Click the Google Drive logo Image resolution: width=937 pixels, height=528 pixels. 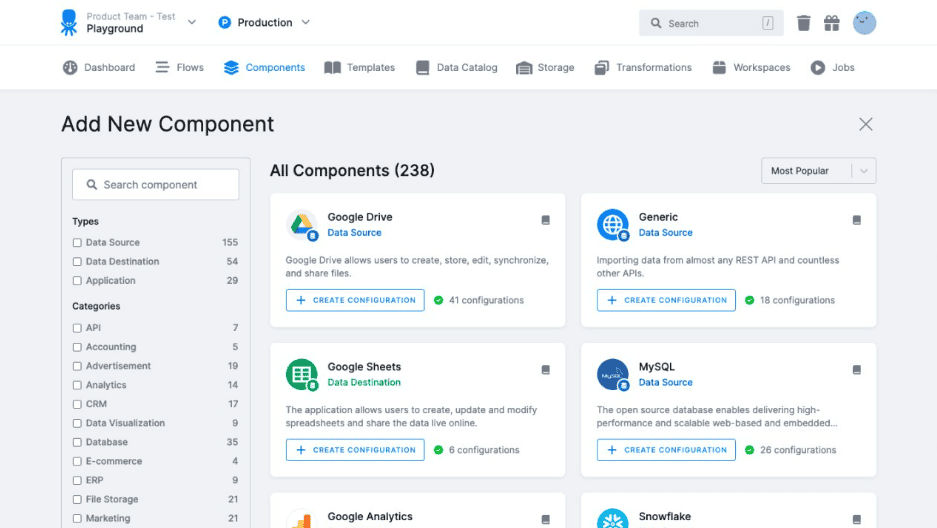301,225
